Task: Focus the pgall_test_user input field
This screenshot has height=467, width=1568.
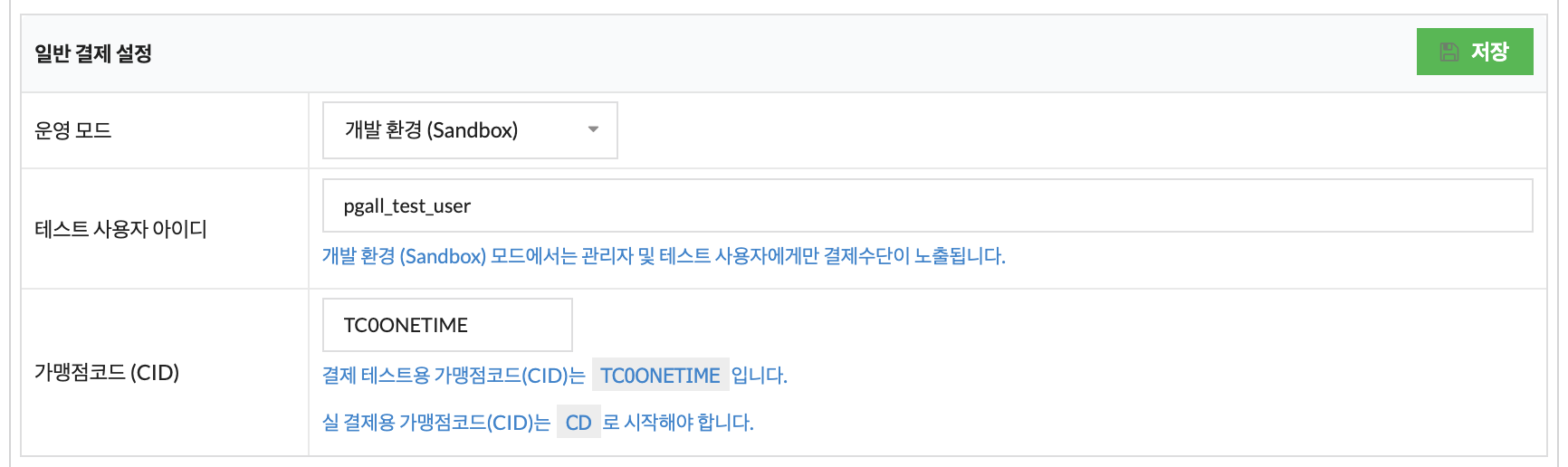Action: point(927,205)
